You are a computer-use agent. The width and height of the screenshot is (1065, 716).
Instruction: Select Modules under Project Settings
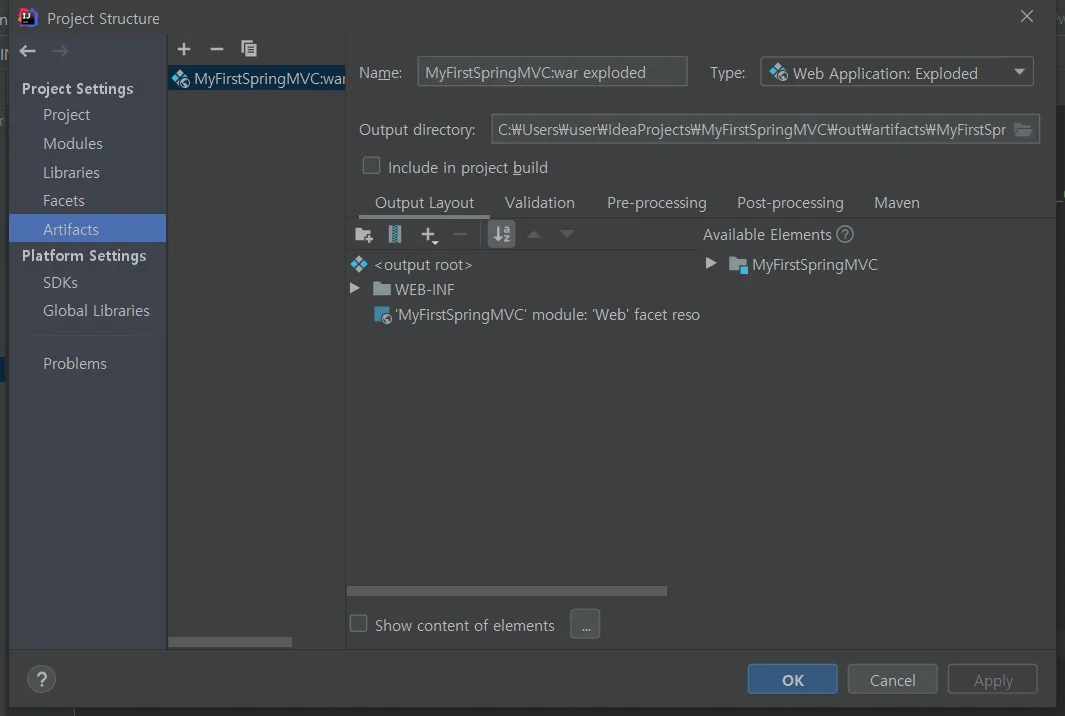coord(72,144)
